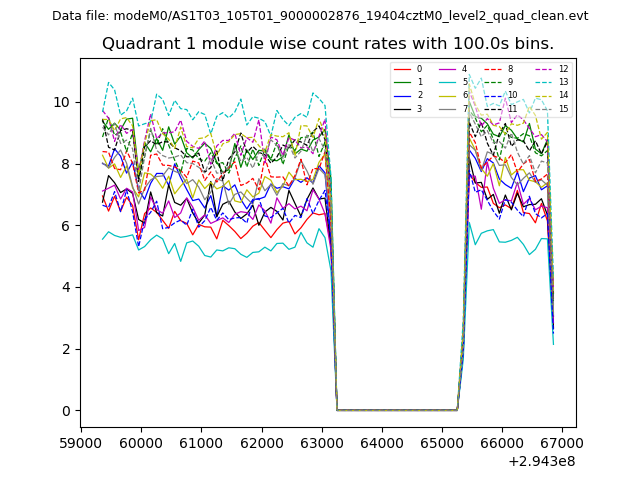Click the red dashed legend entry 8

(x=492, y=69)
